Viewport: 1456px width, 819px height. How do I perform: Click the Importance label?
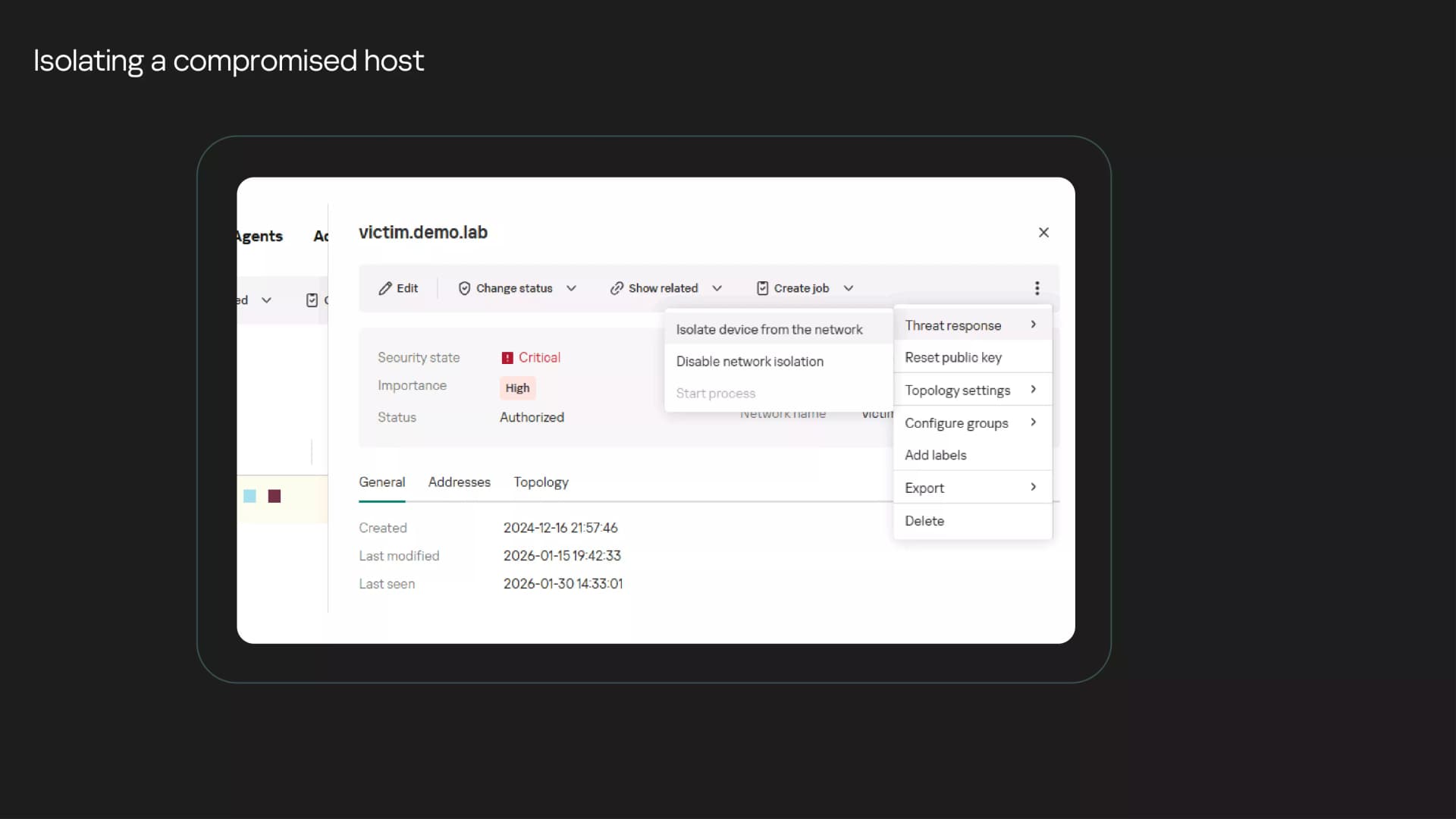click(412, 385)
